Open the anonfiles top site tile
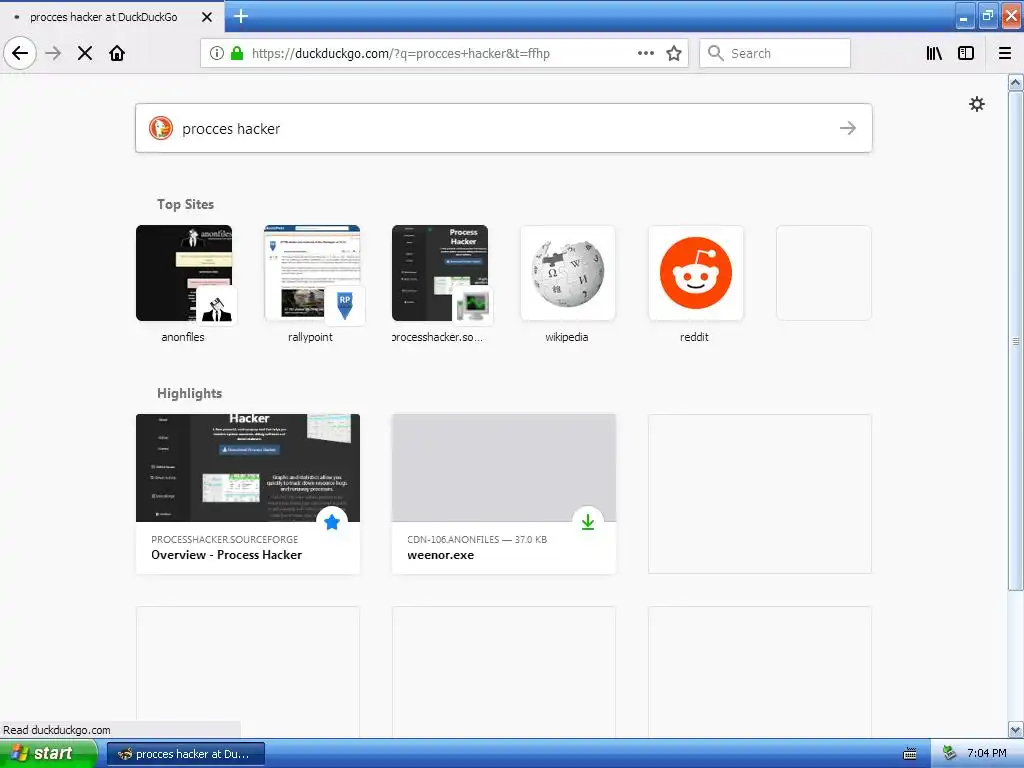This screenshot has height=768, width=1024. (184, 273)
